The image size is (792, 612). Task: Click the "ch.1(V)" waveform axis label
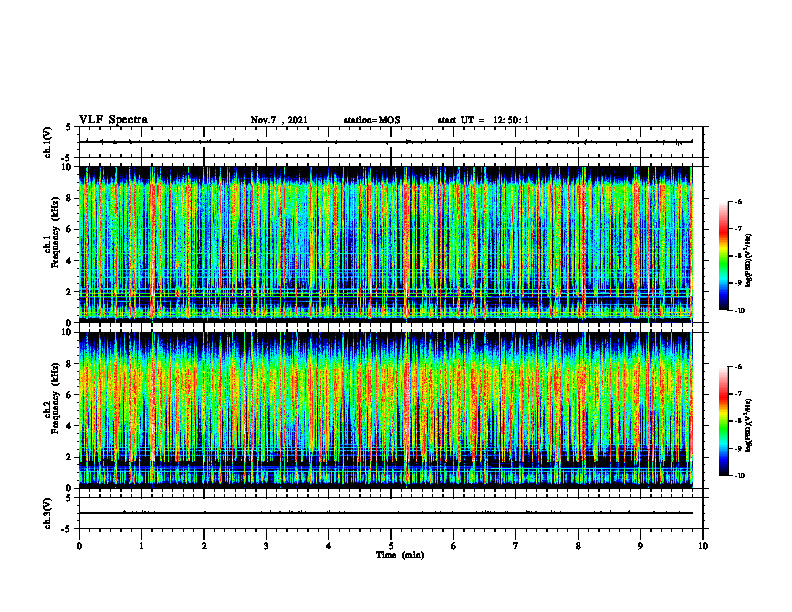tap(47, 142)
